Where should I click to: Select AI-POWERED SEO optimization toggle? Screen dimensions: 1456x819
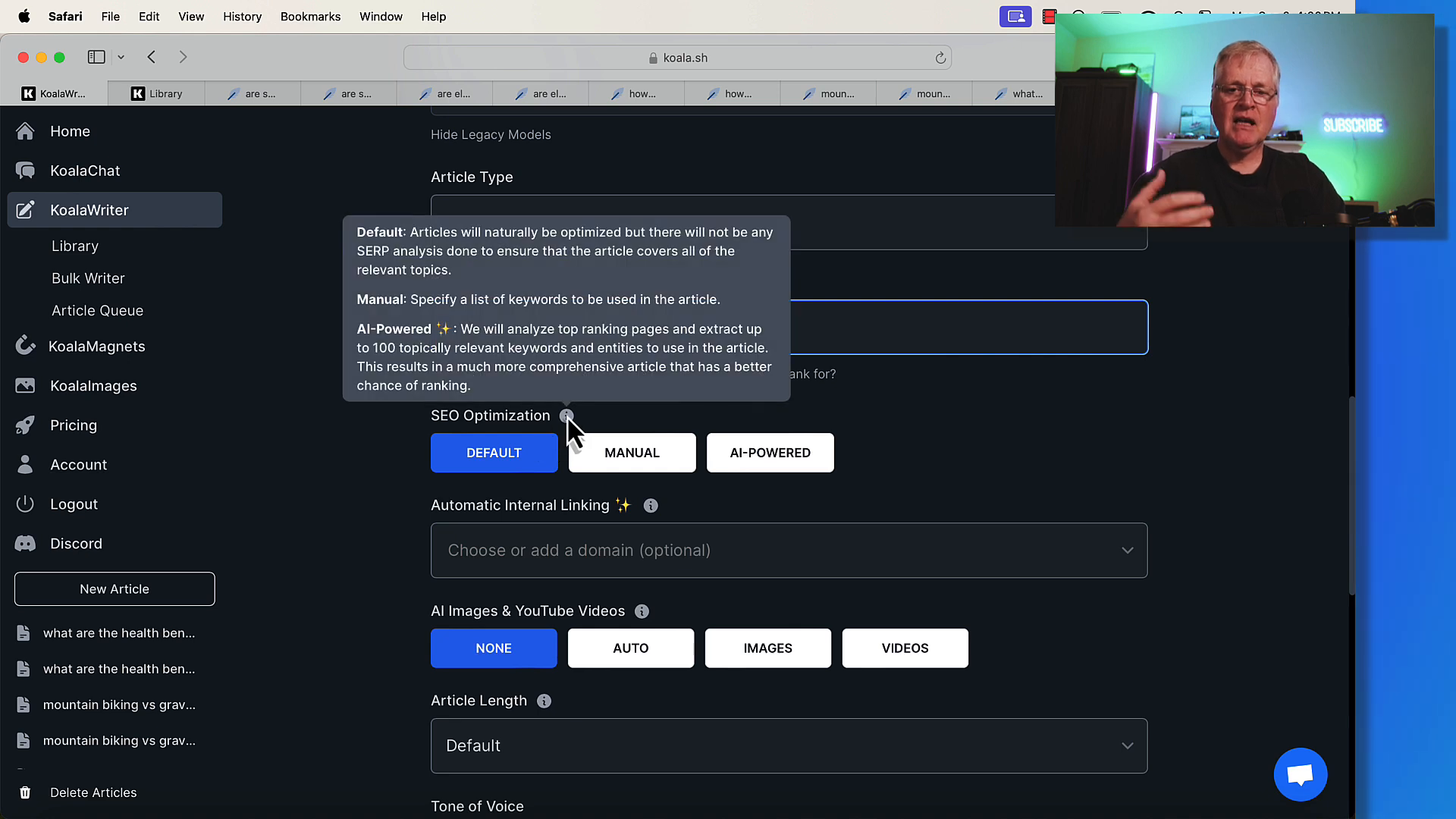coord(770,452)
